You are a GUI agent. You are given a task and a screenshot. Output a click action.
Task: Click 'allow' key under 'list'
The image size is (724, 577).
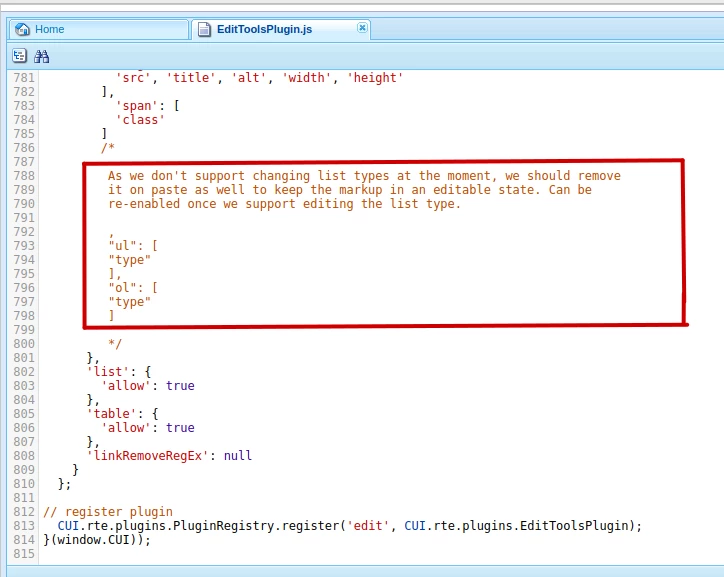pyautogui.click(x=126, y=386)
